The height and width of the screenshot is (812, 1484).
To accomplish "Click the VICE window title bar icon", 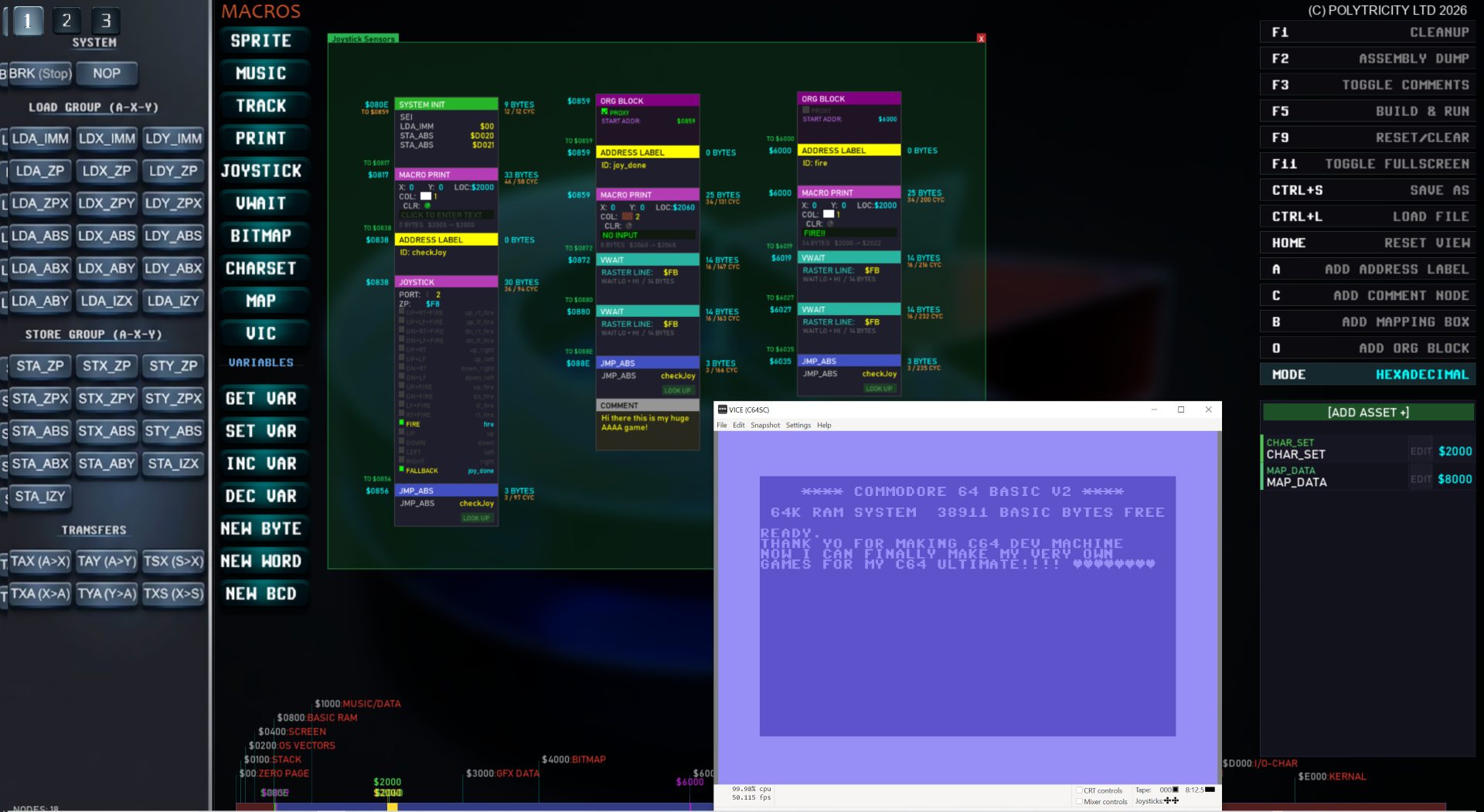I will pos(723,409).
